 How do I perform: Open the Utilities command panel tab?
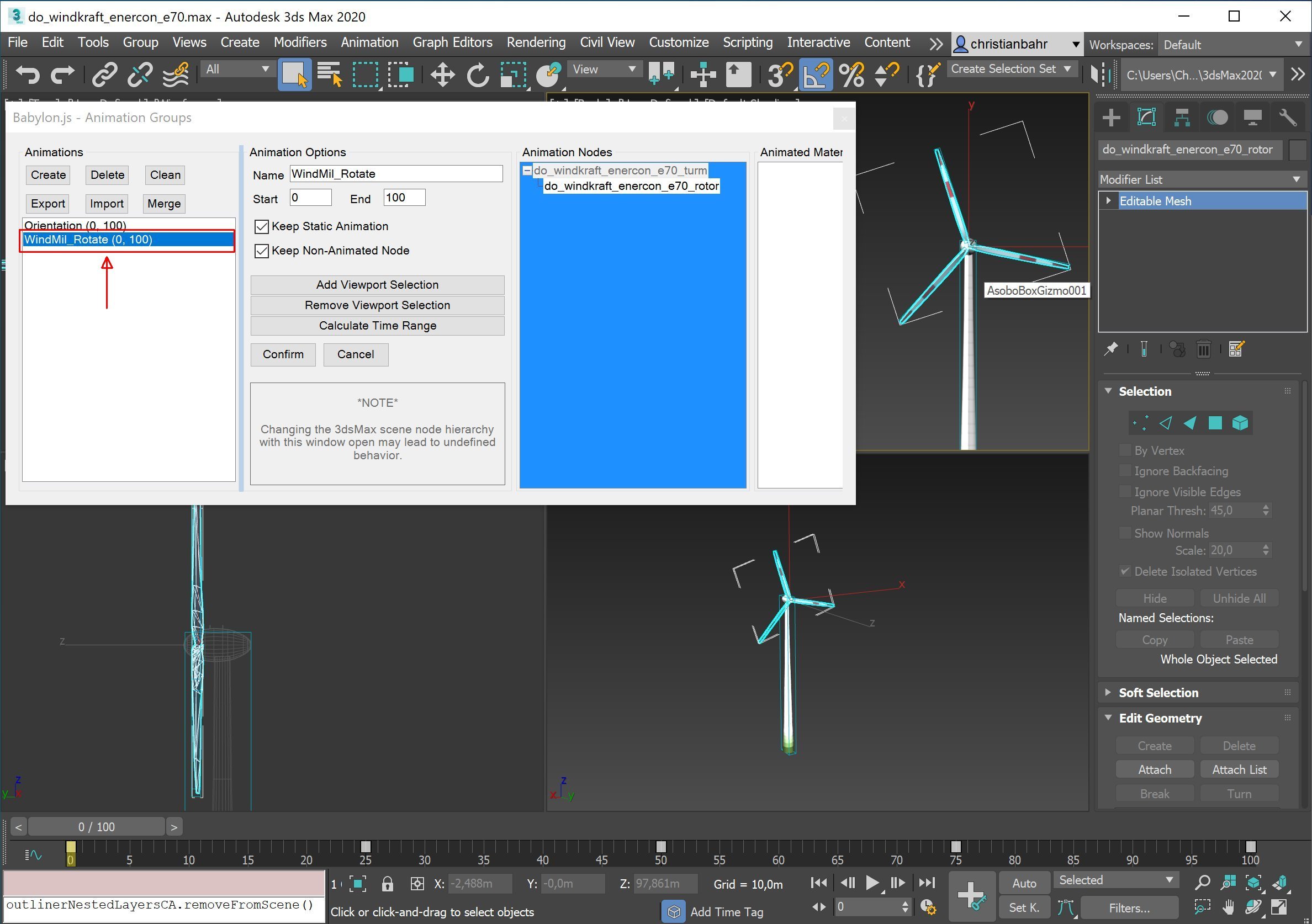click(x=1288, y=118)
